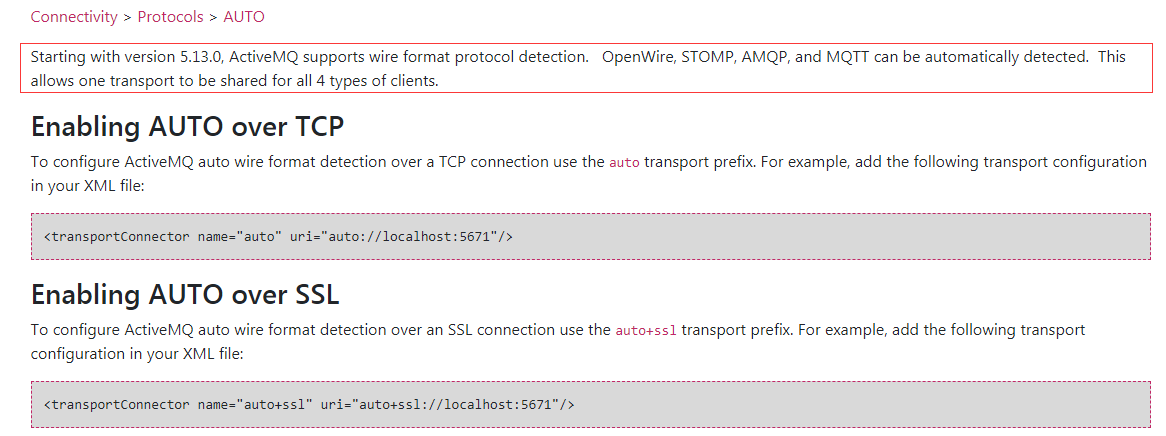The width and height of the screenshot is (1166, 436).
Task: Click the TCP connection description paragraph
Action: pos(589,173)
